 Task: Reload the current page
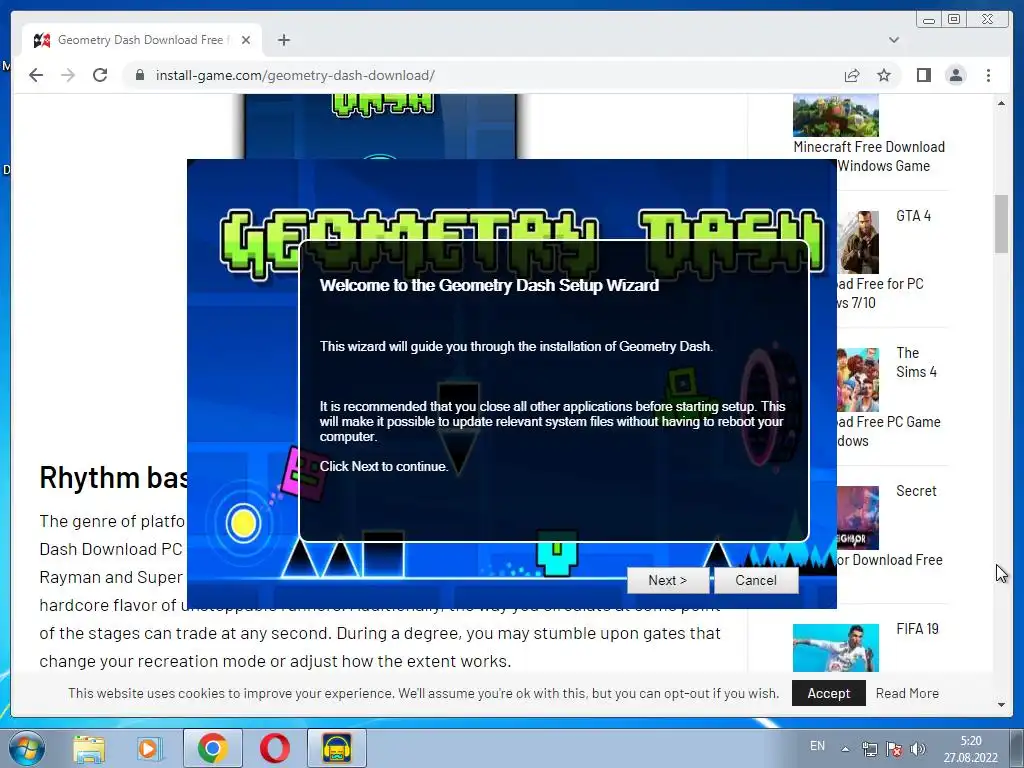pyautogui.click(x=100, y=75)
